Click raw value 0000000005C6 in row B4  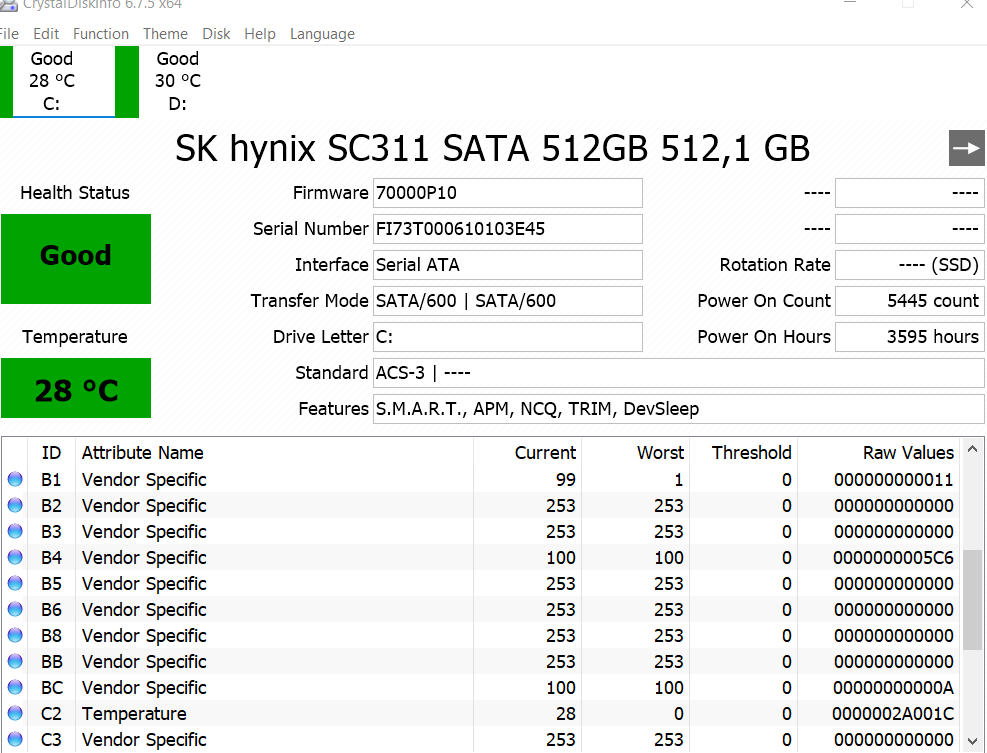tap(893, 558)
